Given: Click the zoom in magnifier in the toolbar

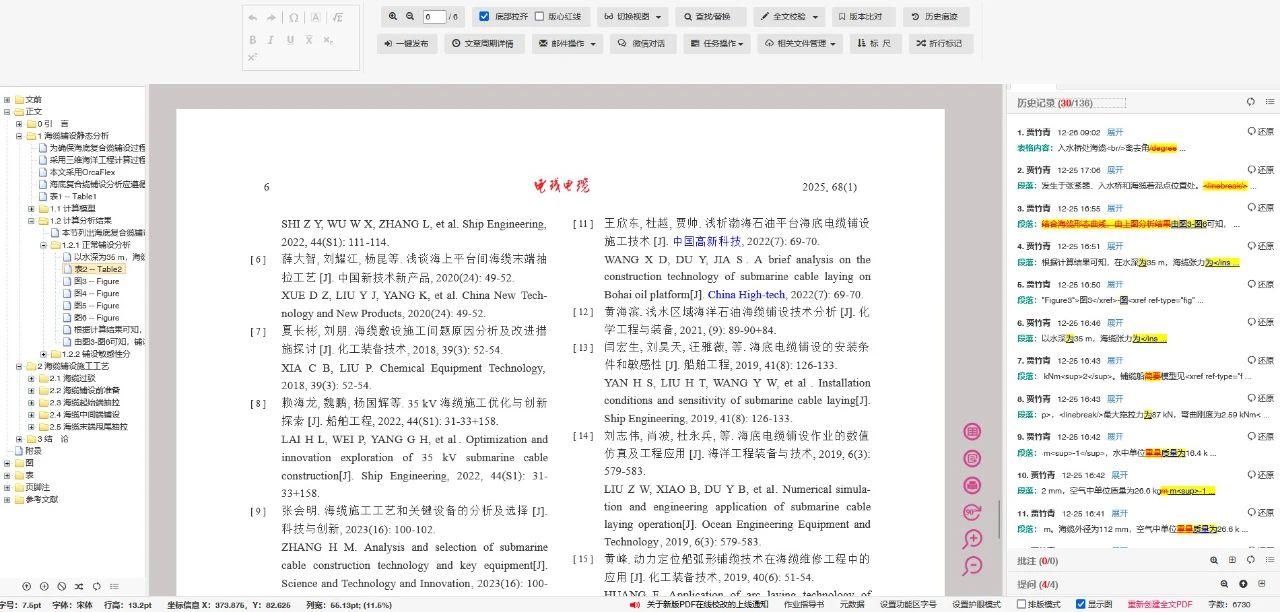Looking at the screenshot, I should 393,17.
